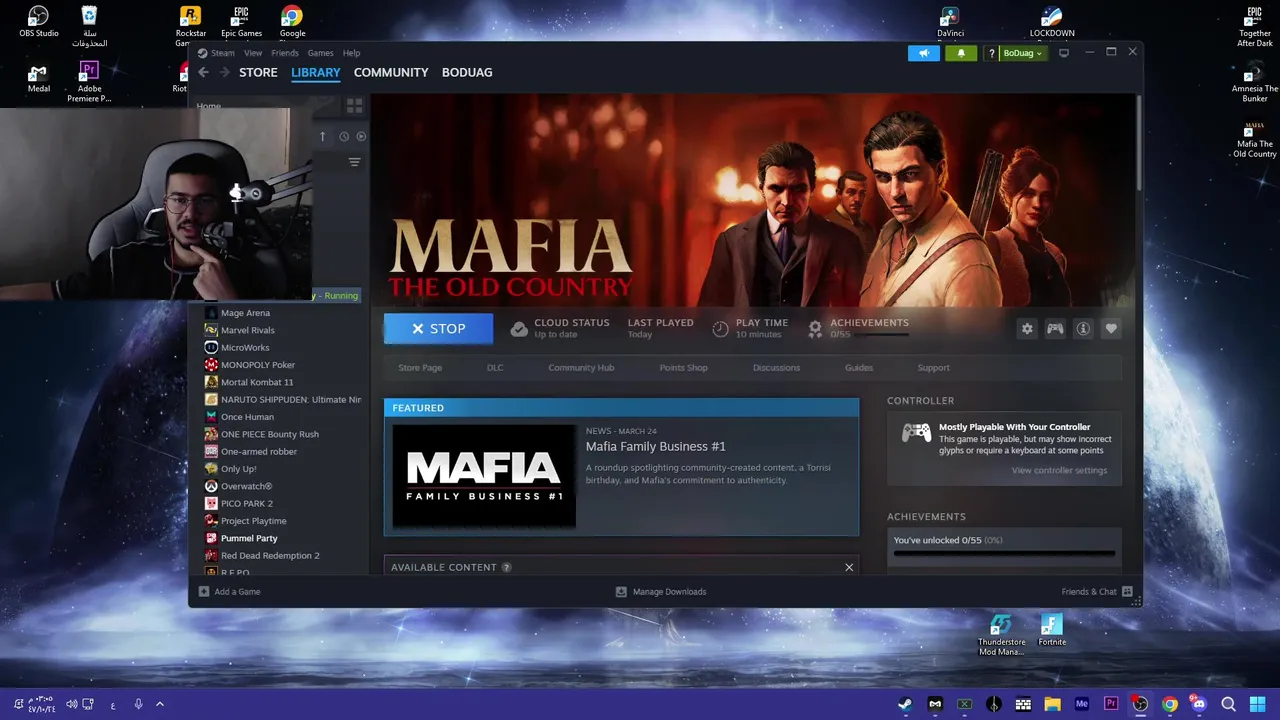The width and height of the screenshot is (1280, 720).
Task: Select Mortal Kombat 11 in game list
Action: 257,382
